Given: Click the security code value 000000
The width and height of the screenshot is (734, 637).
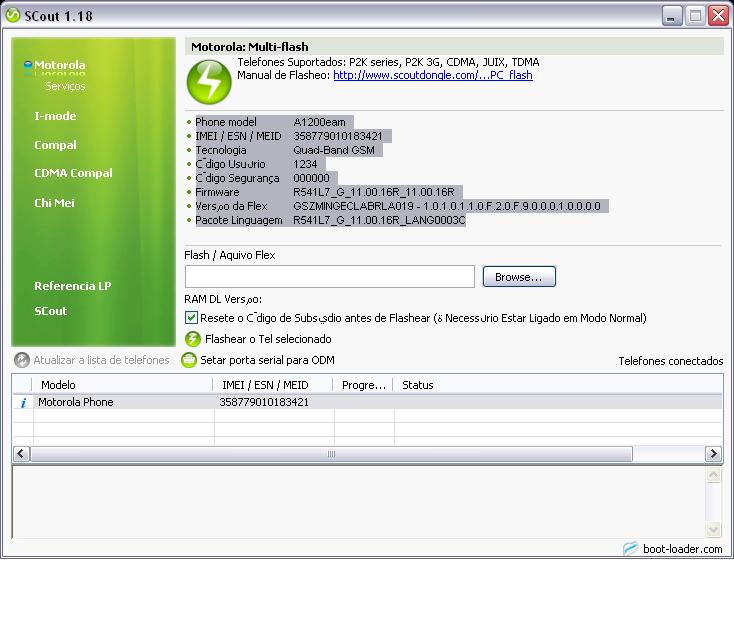Looking at the screenshot, I should (x=311, y=178).
